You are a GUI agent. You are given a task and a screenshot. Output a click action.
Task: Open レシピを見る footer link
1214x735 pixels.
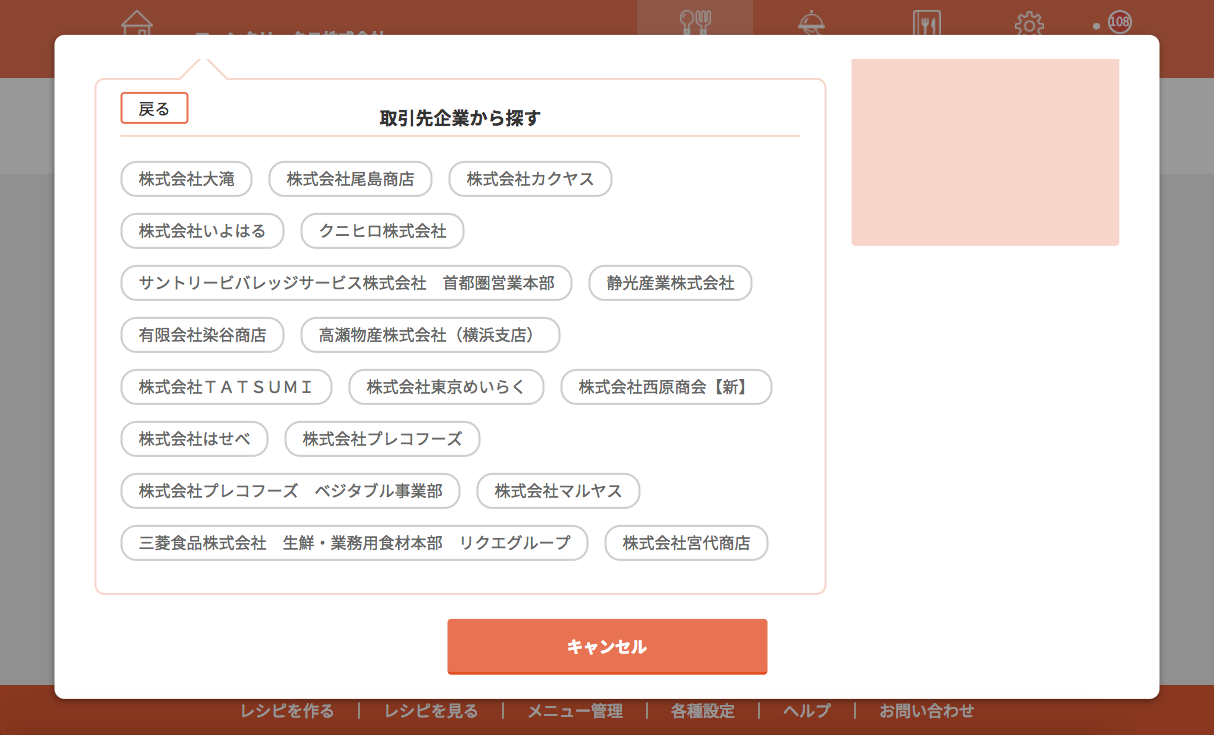[431, 711]
